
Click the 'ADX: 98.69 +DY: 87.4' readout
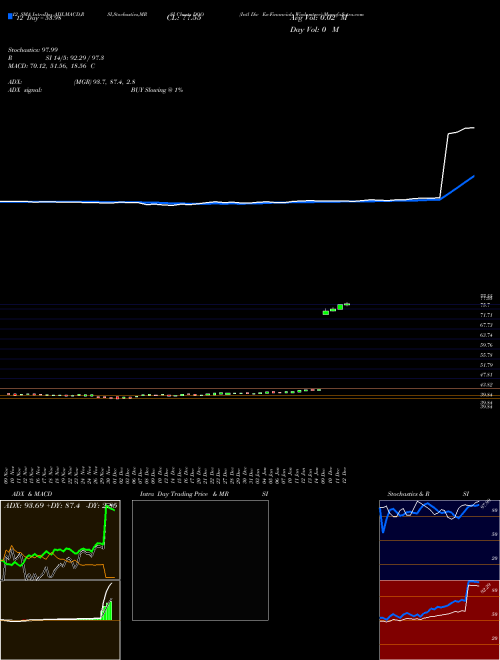[x=41, y=506]
